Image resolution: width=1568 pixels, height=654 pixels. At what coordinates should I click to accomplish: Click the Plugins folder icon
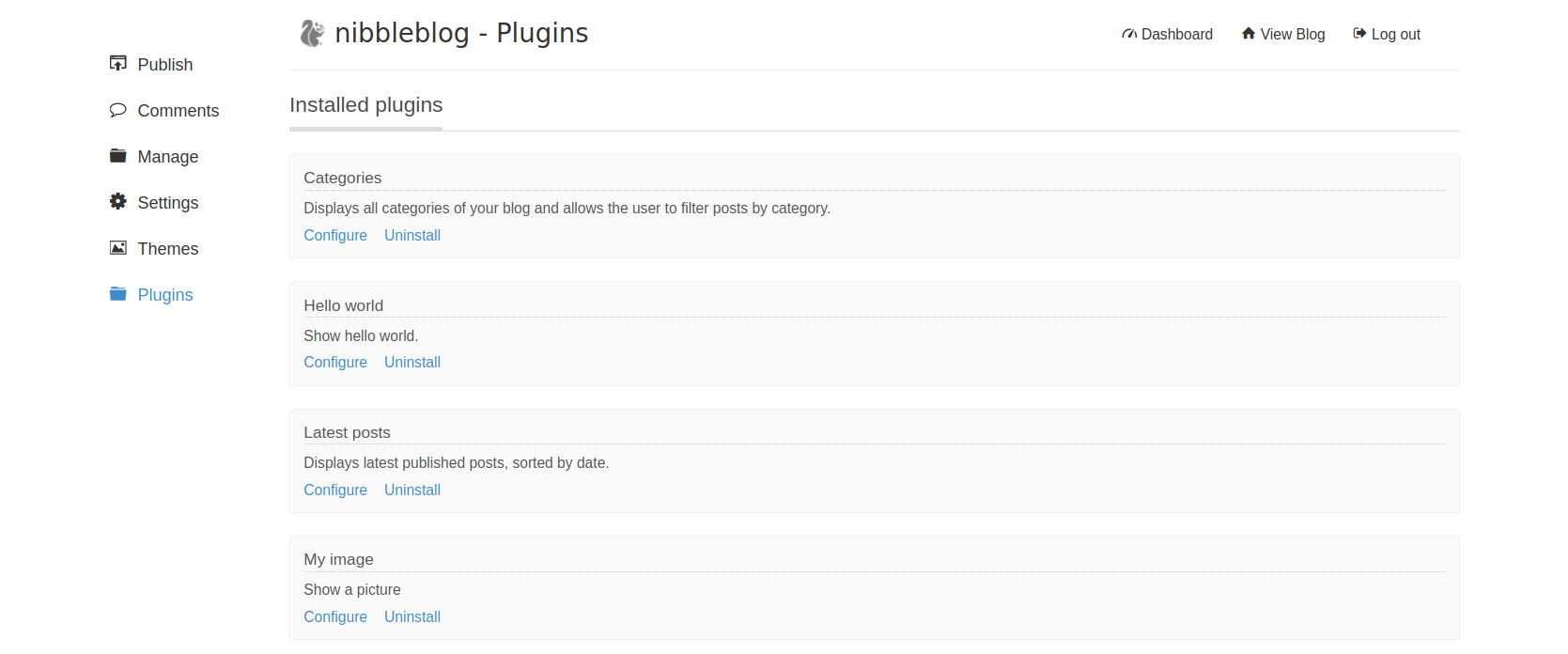tap(118, 294)
